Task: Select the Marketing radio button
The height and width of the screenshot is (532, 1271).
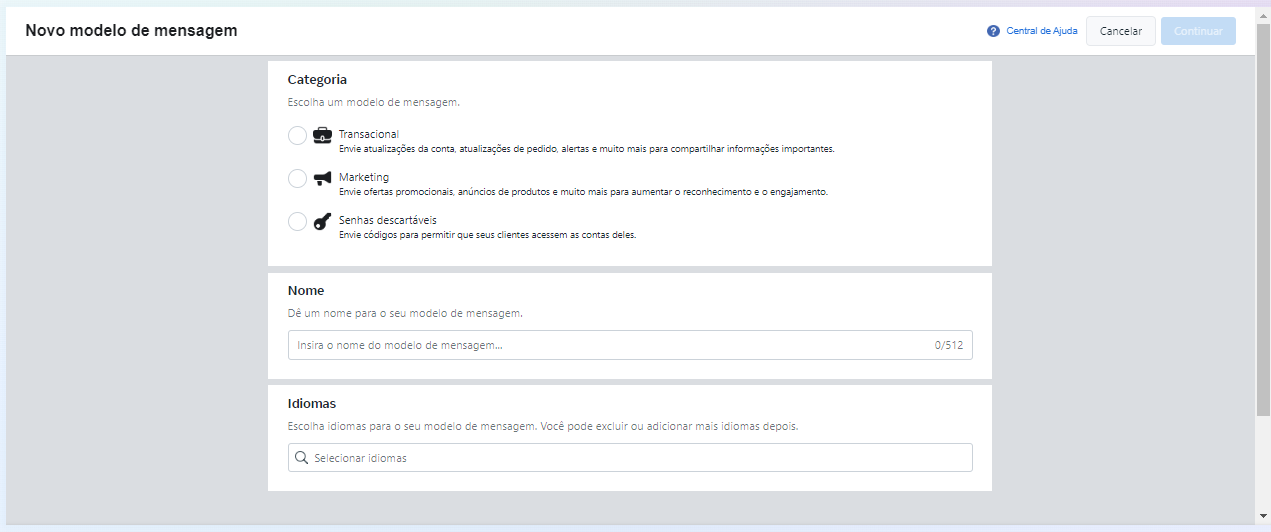Action: [x=297, y=178]
